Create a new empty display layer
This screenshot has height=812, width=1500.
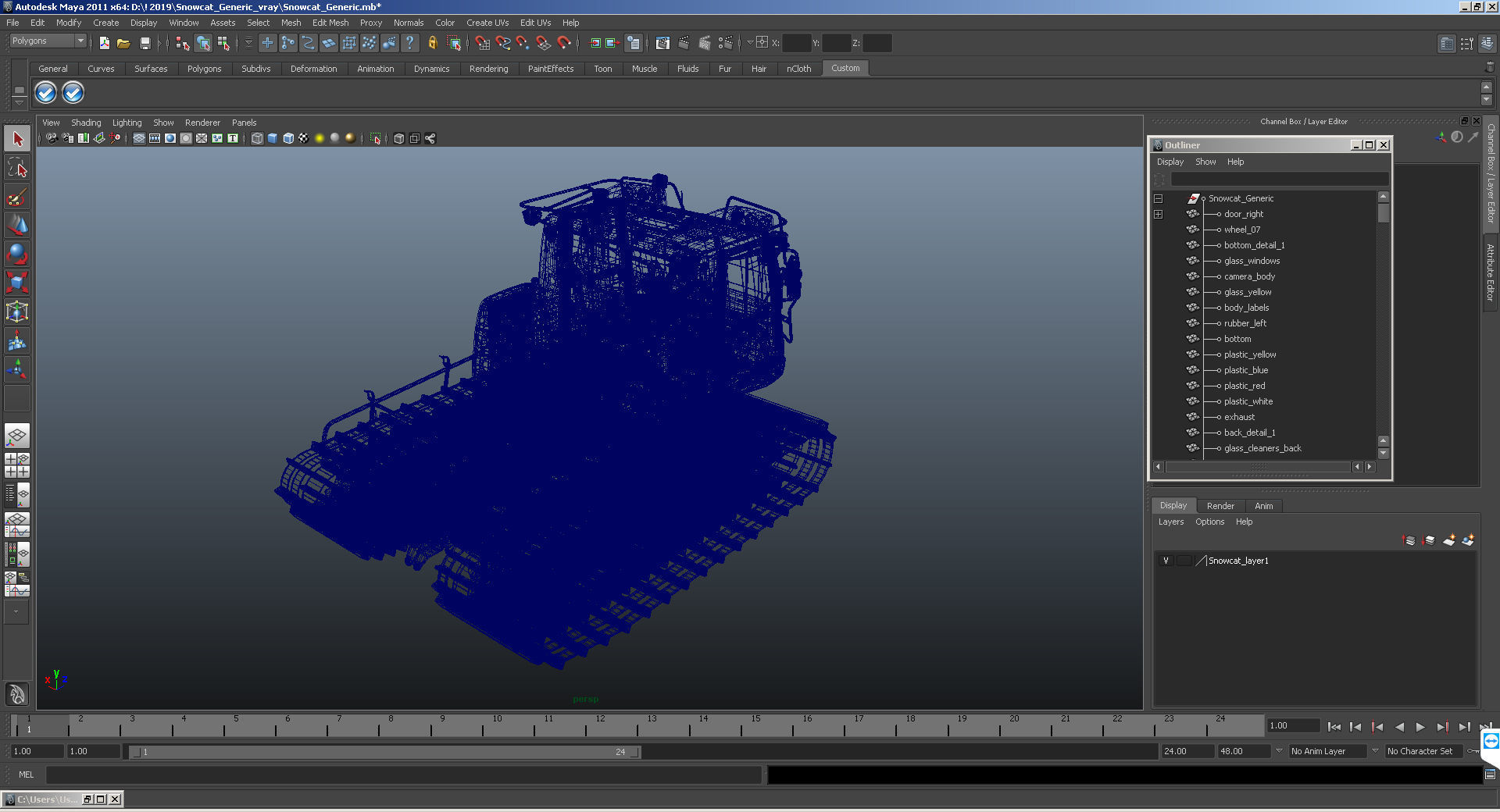[x=1448, y=540]
